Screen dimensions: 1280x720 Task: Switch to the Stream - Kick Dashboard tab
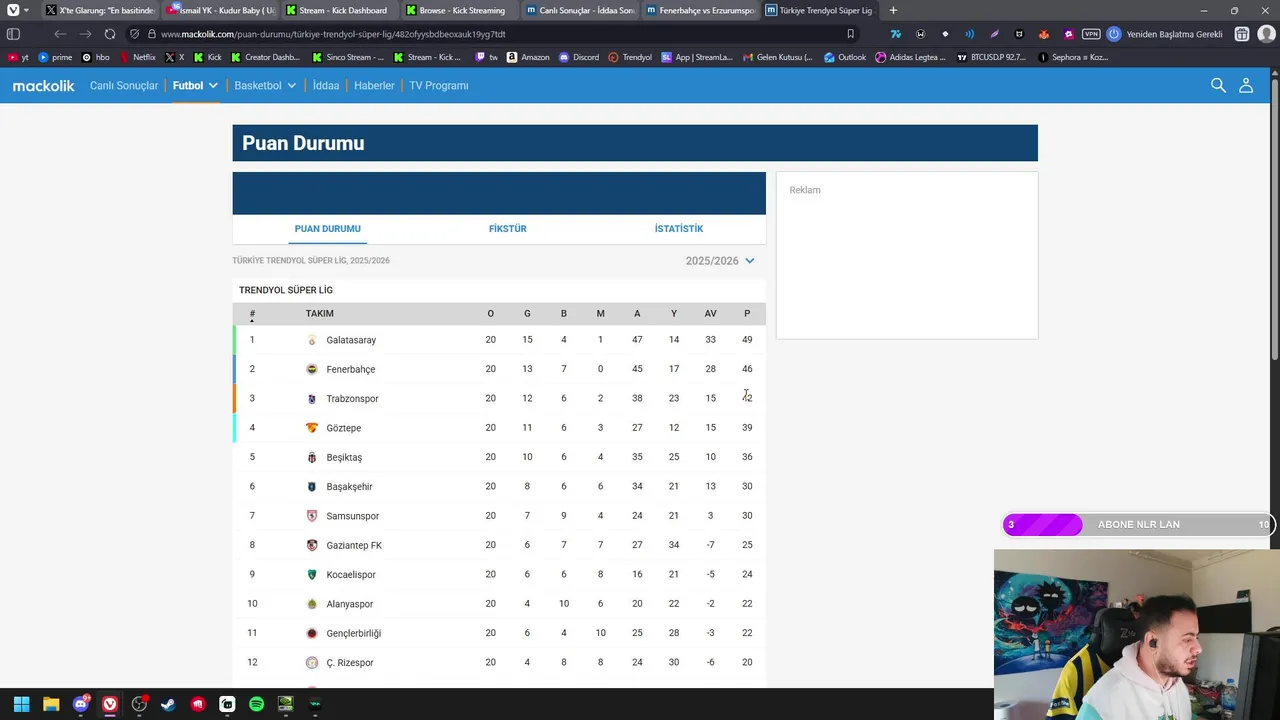[339, 10]
